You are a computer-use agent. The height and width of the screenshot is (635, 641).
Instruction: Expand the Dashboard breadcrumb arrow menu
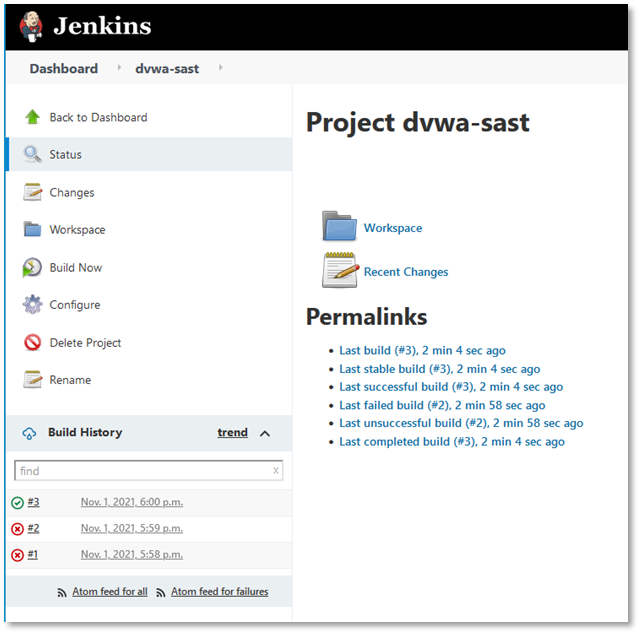point(119,68)
